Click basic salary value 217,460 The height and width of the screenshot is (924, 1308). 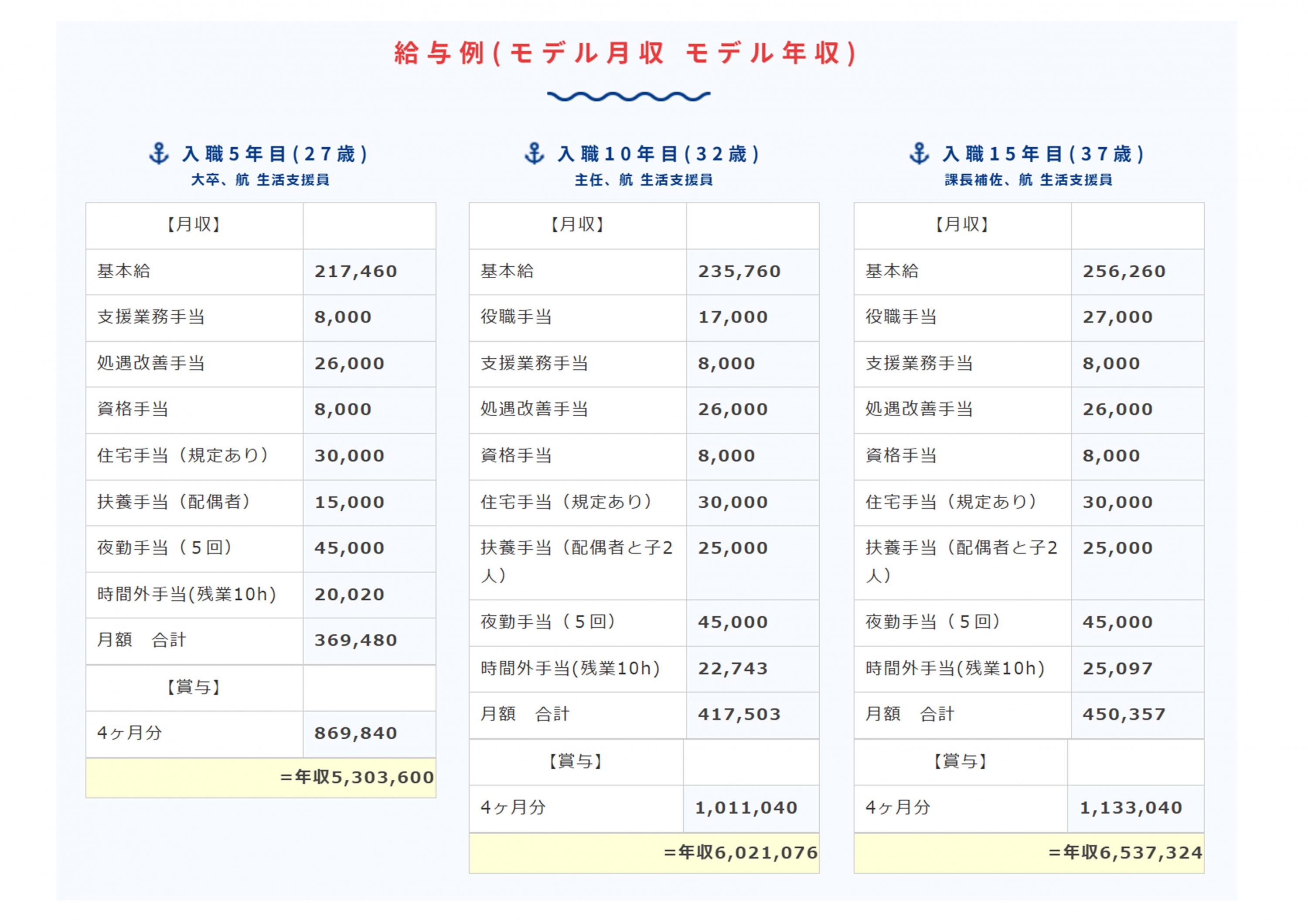(x=355, y=272)
